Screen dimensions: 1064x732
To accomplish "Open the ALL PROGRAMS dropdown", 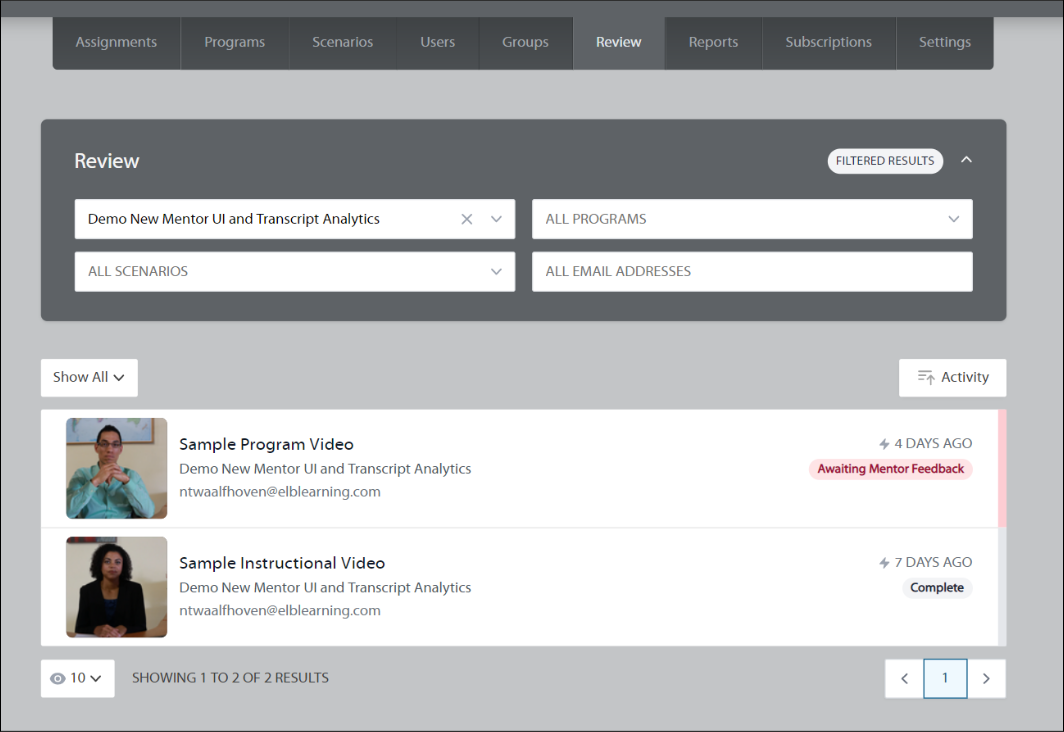I will tap(752, 219).
